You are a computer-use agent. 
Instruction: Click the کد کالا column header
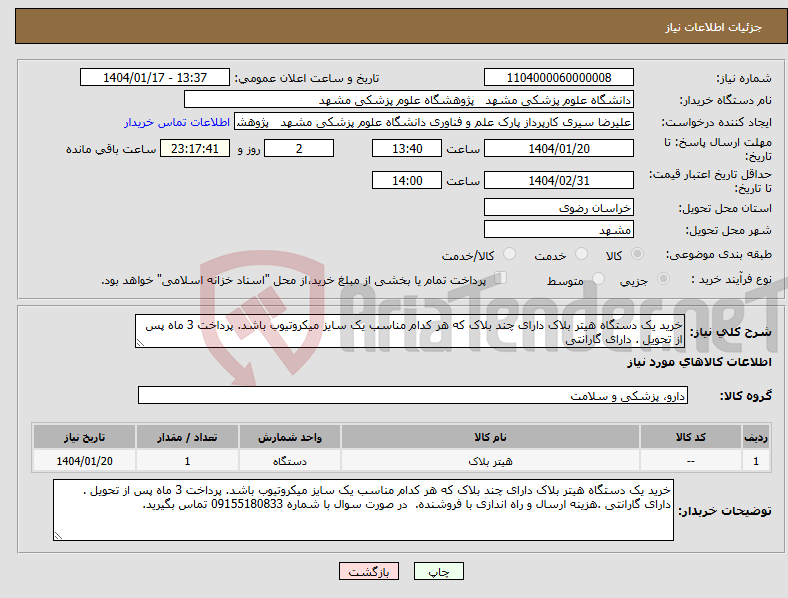pos(691,437)
